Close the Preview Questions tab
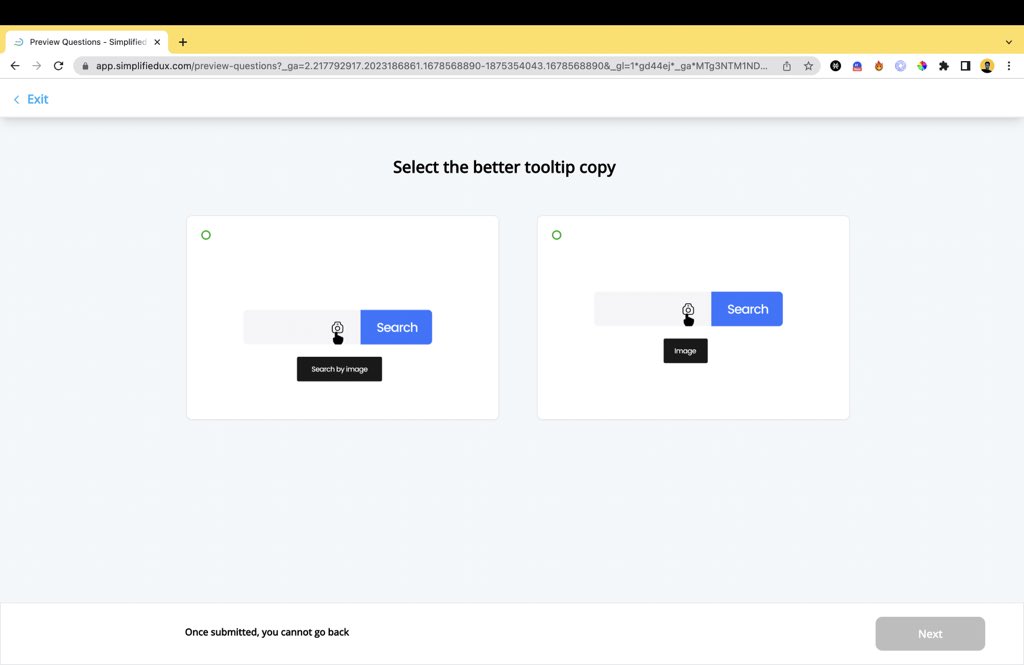The image size is (1024, 665). click(x=157, y=42)
